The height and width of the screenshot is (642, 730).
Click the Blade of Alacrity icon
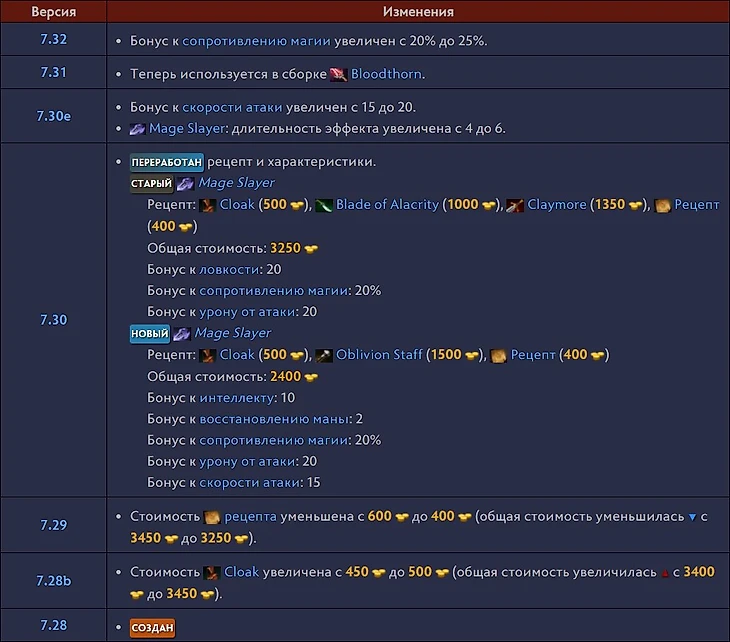coord(323,205)
